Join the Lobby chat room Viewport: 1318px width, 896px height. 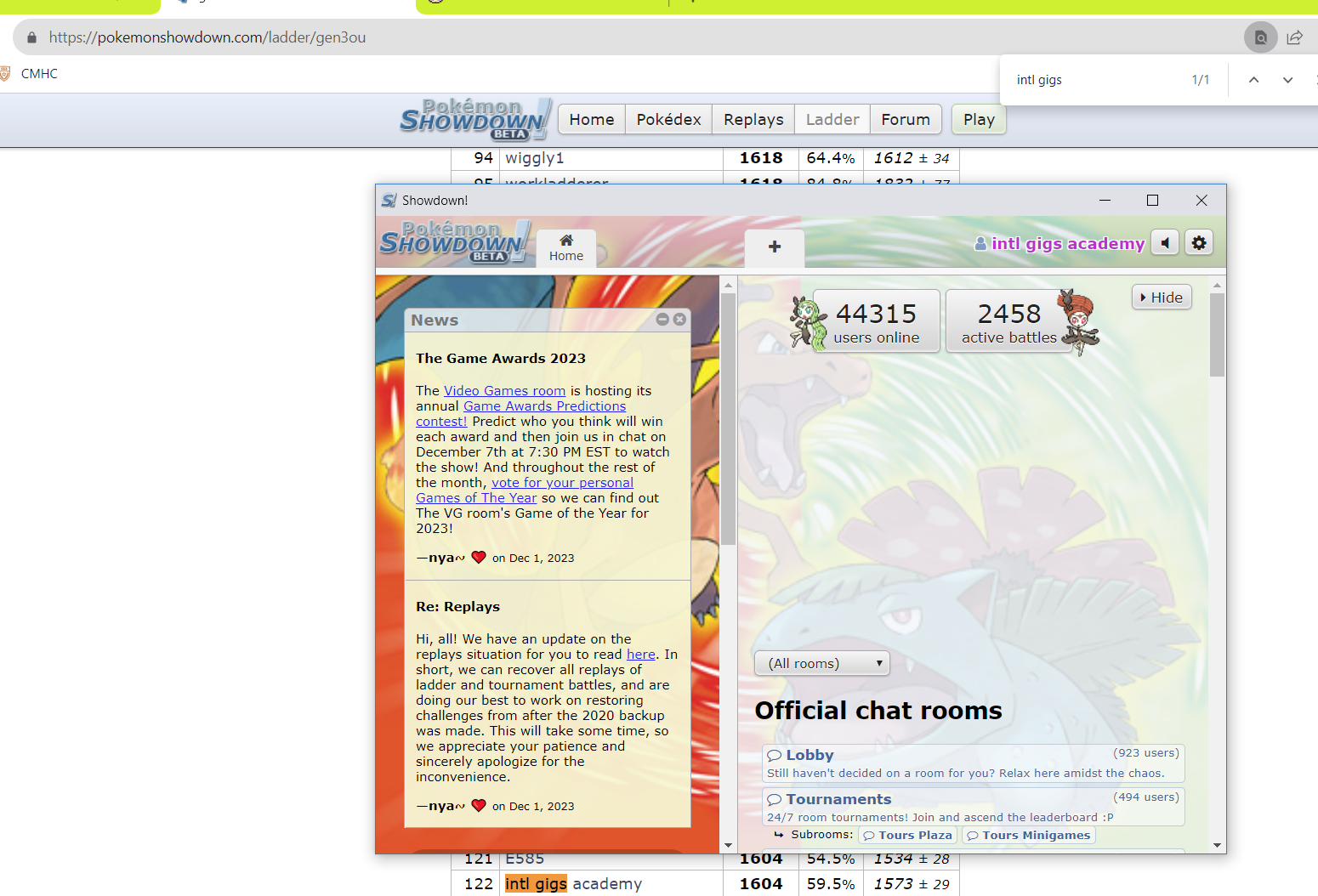coord(974,763)
